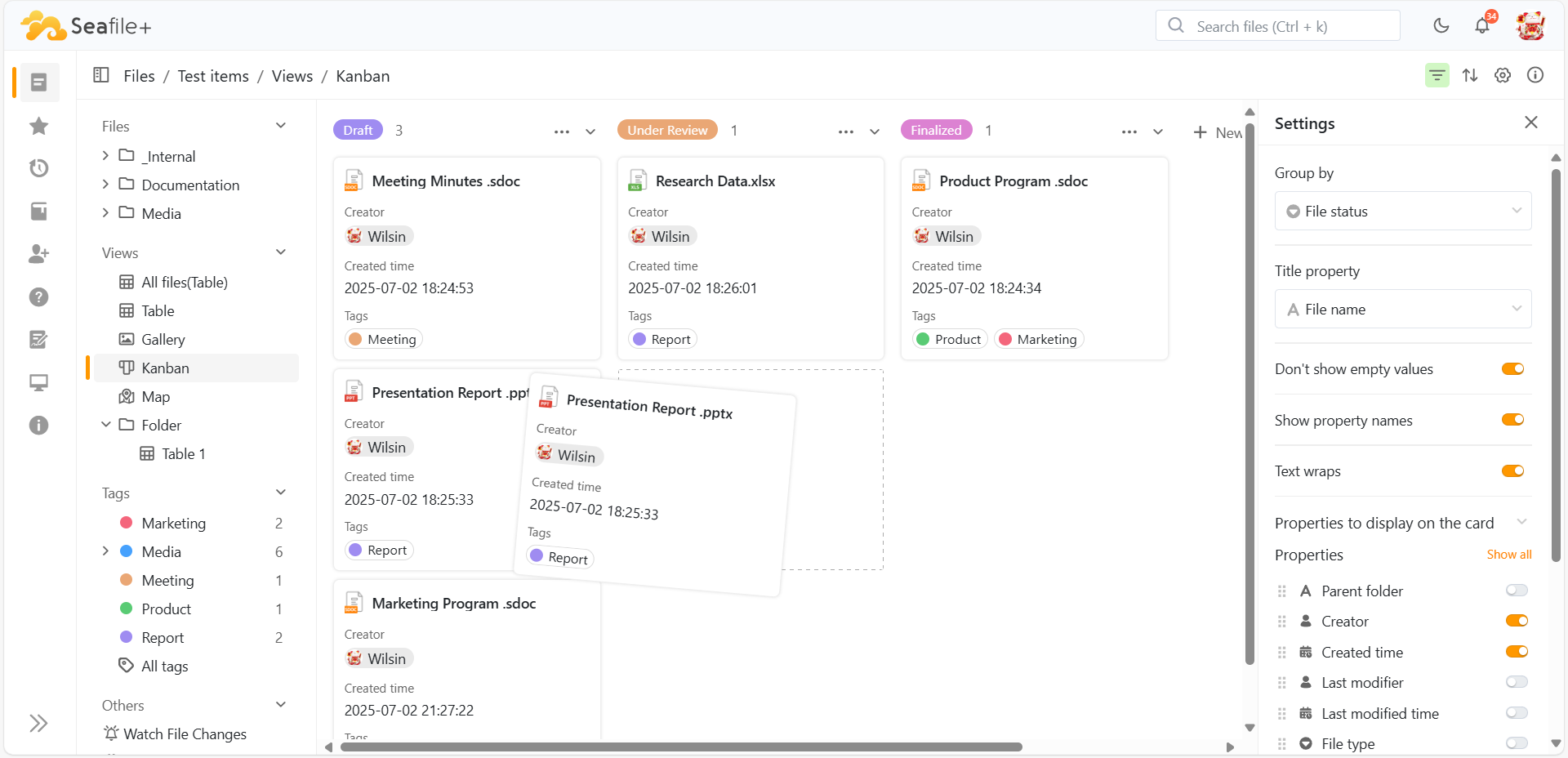
Task: Toggle Show property names switch
Action: pos(1513,420)
